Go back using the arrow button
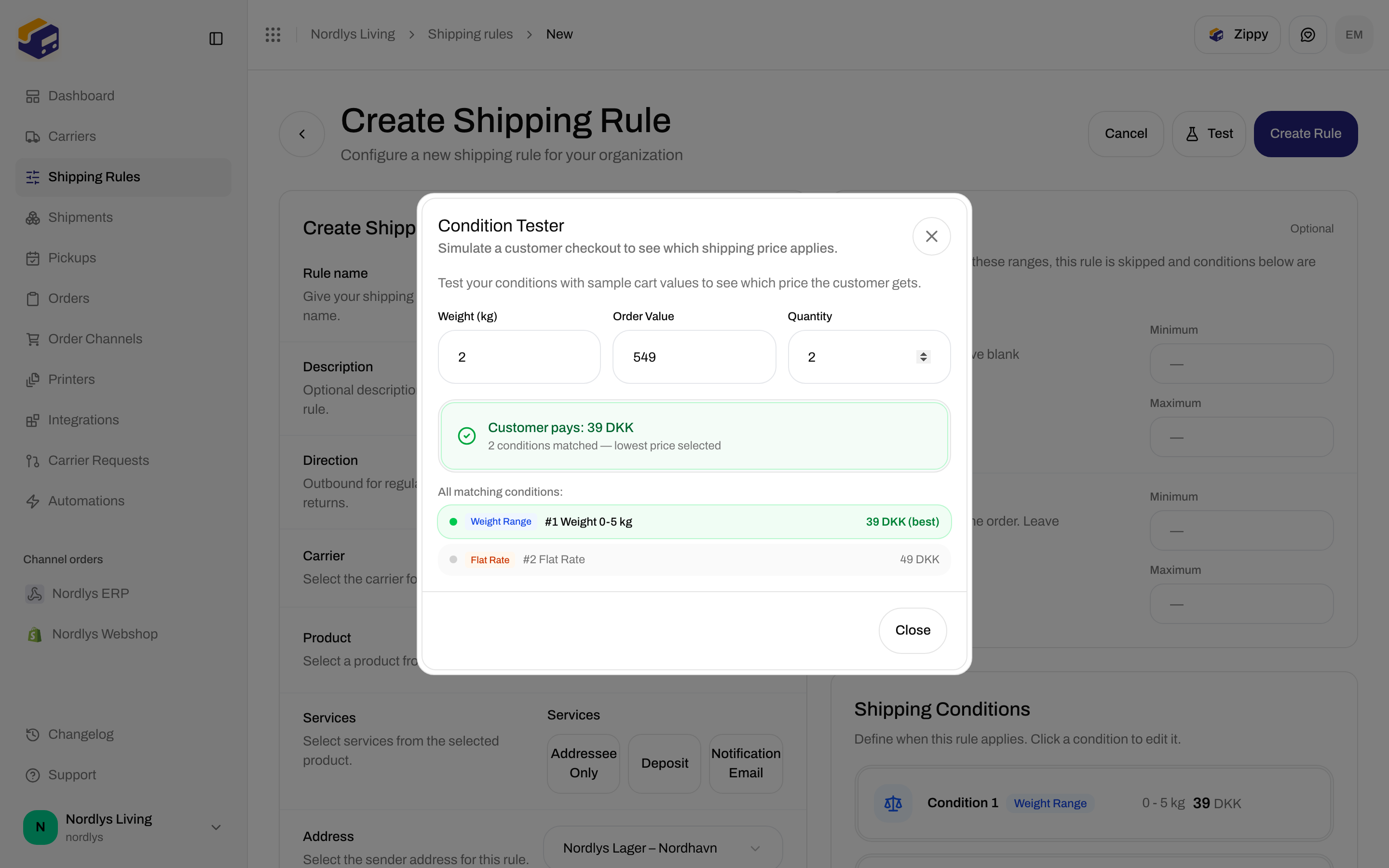1389x868 pixels. point(302,134)
